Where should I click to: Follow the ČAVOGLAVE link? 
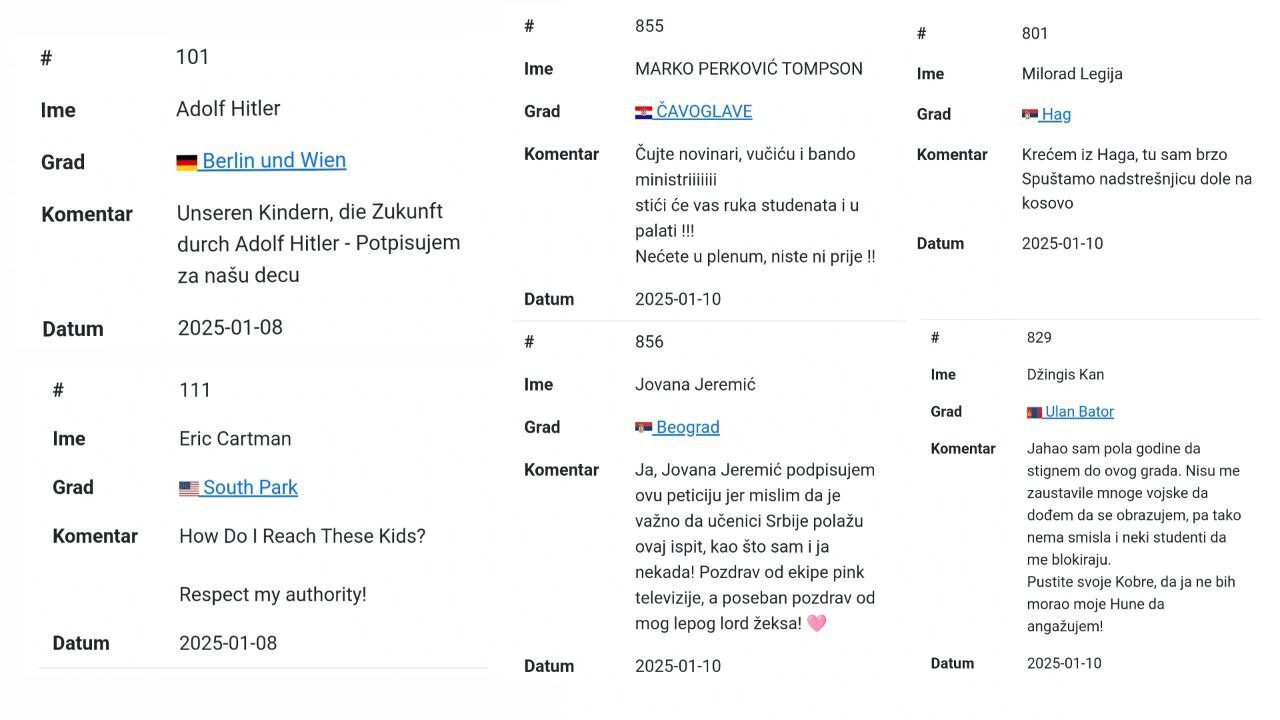click(x=704, y=111)
